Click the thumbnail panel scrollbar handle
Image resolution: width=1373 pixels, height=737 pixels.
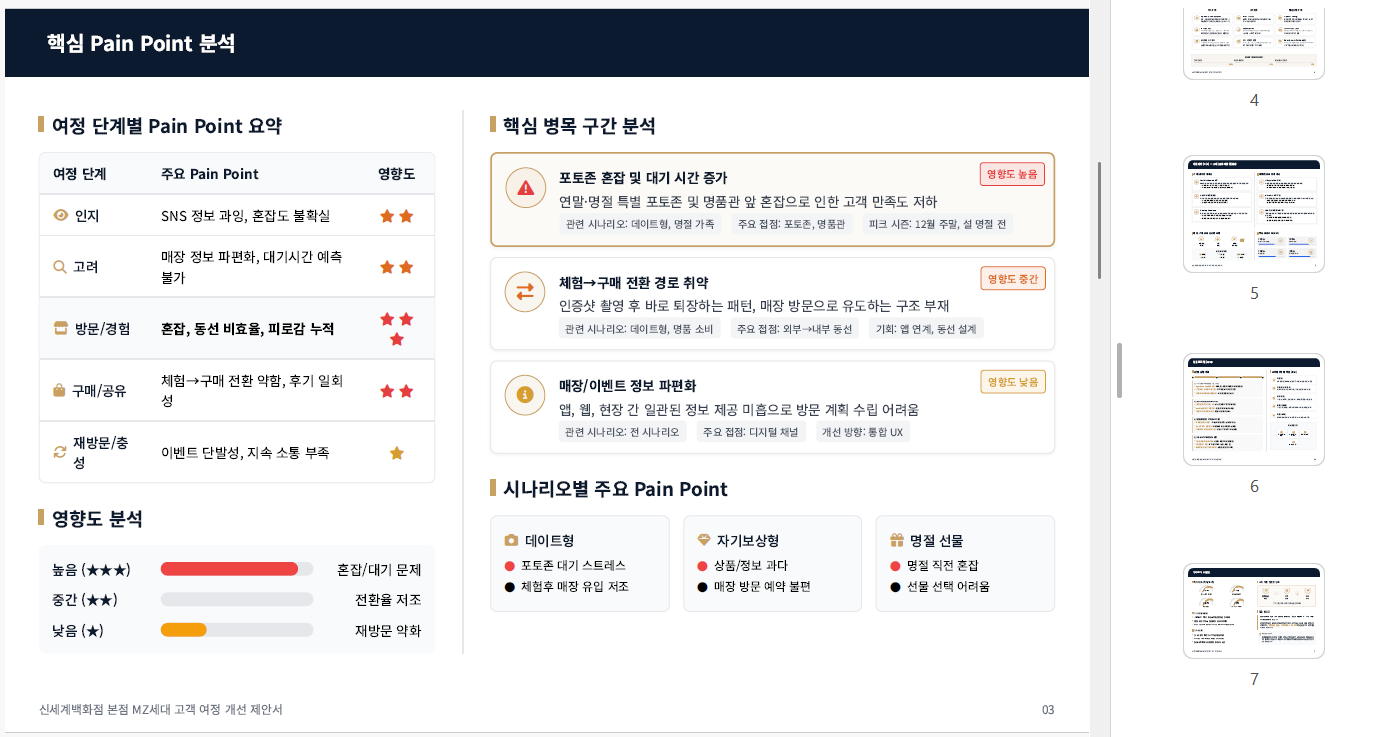click(1120, 370)
